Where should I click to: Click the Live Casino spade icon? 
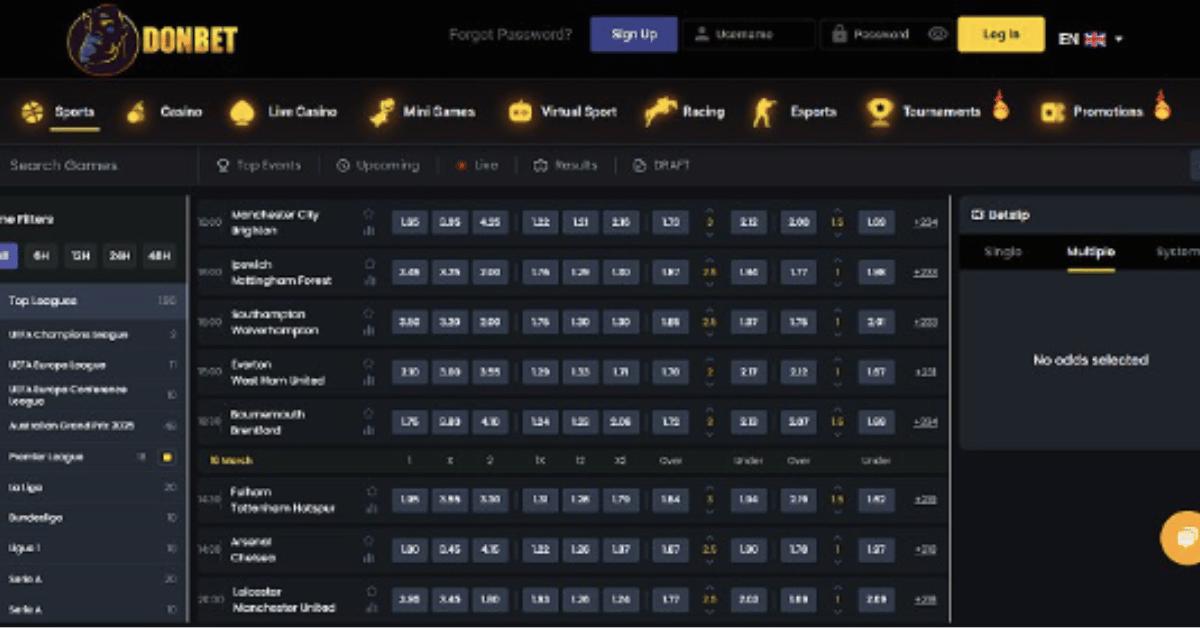(242, 112)
